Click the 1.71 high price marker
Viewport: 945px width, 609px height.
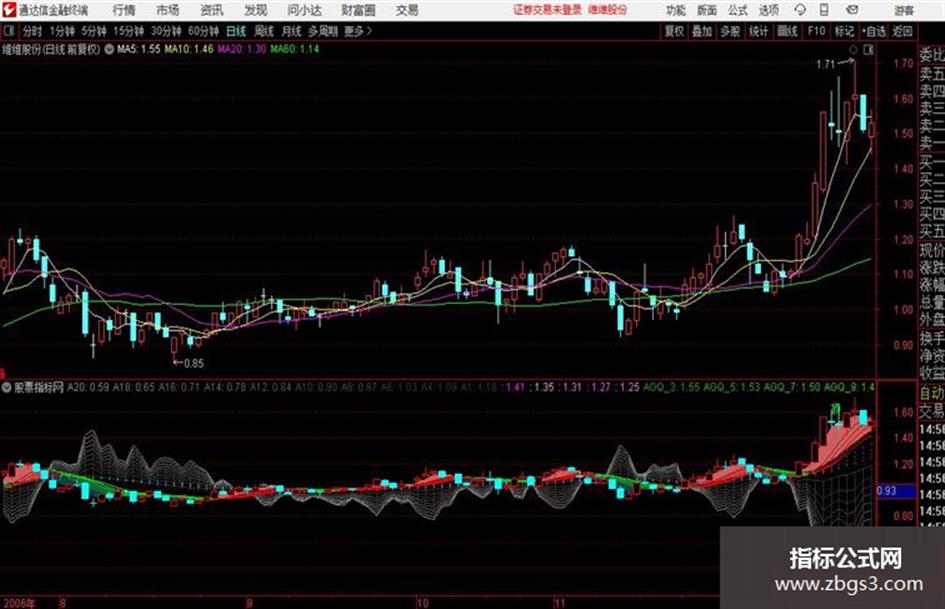826,65
